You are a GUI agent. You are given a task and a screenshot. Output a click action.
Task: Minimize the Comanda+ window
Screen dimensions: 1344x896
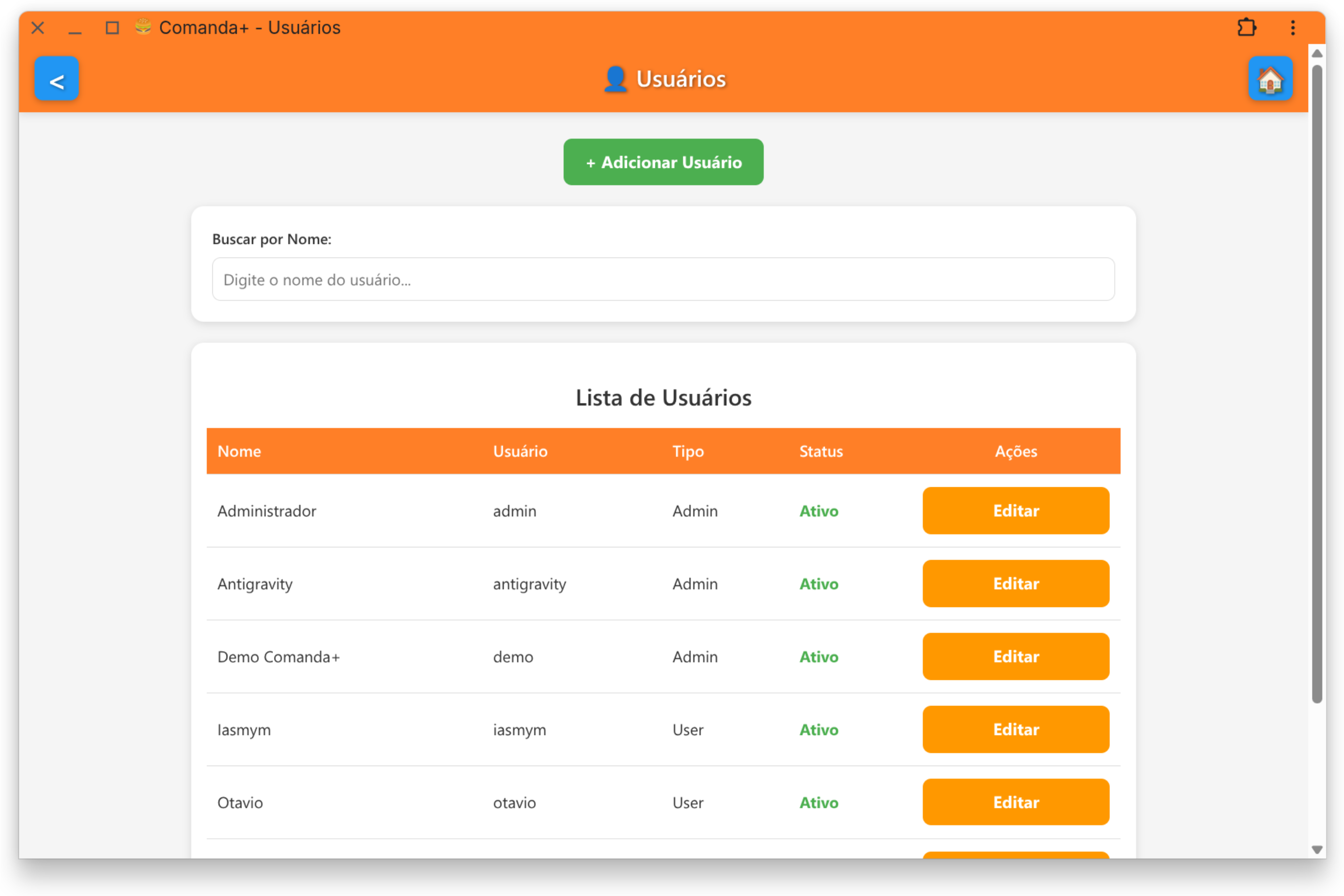(75, 29)
